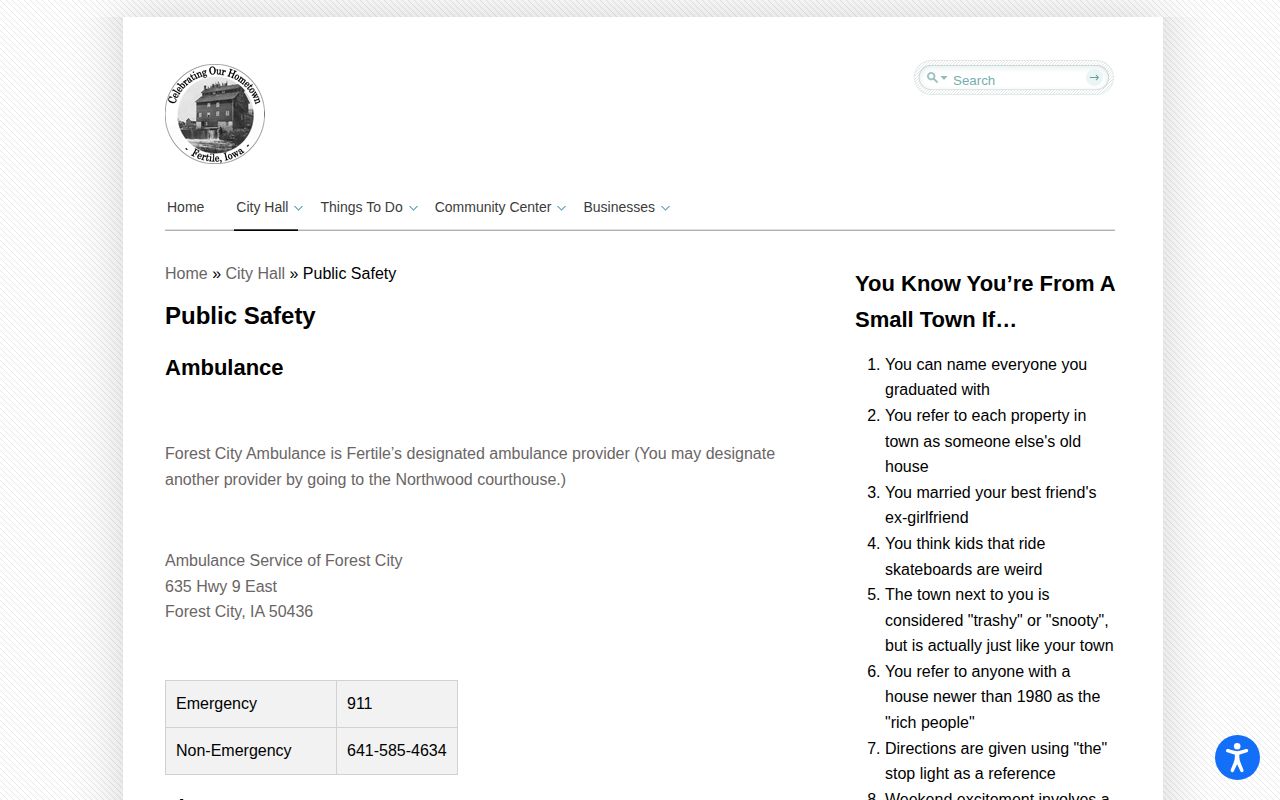
Task: Click the Public Safety page heading
Action: coord(240,316)
